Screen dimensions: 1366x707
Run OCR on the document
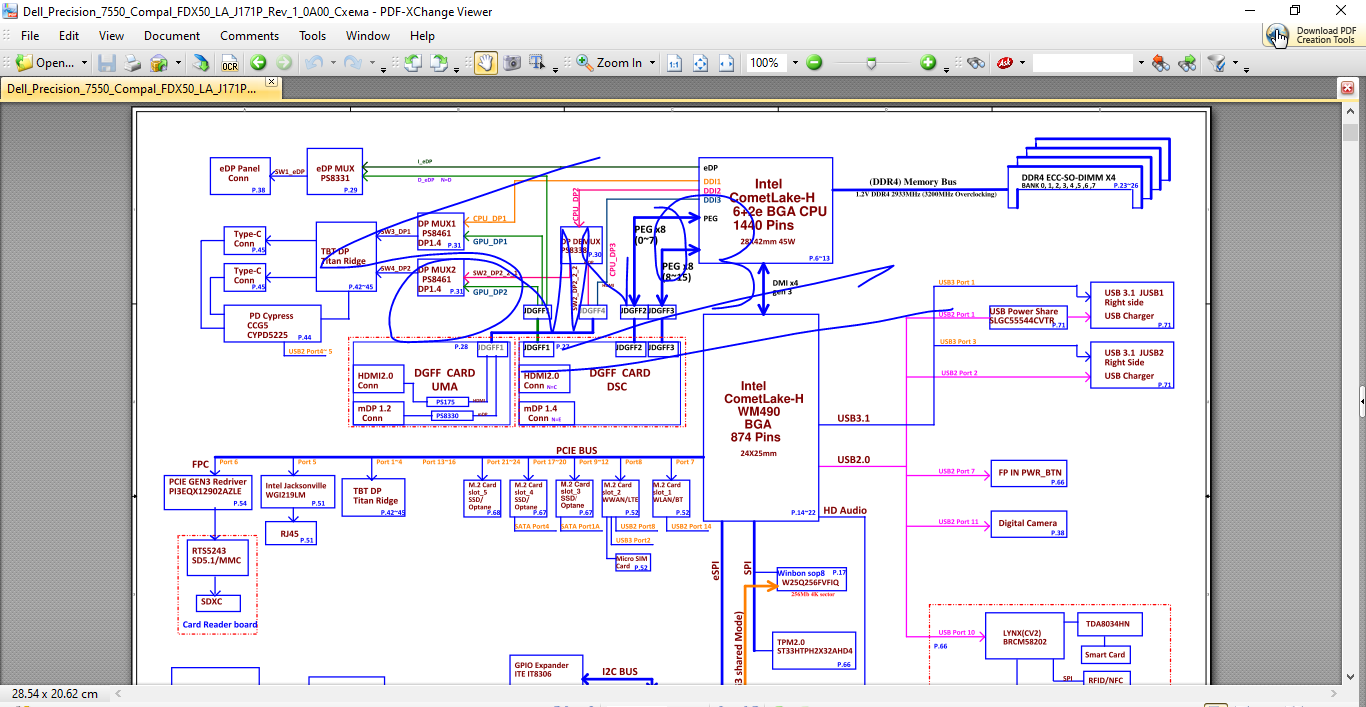point(230,62)
